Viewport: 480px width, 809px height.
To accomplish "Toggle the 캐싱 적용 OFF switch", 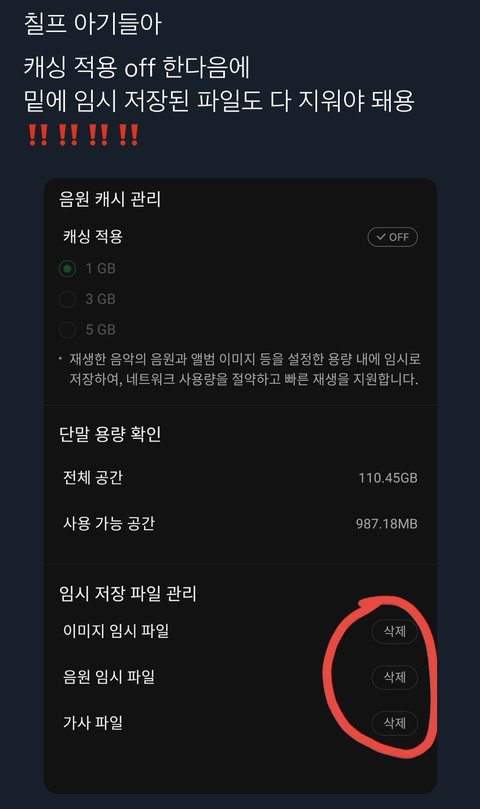I will 392,237.
